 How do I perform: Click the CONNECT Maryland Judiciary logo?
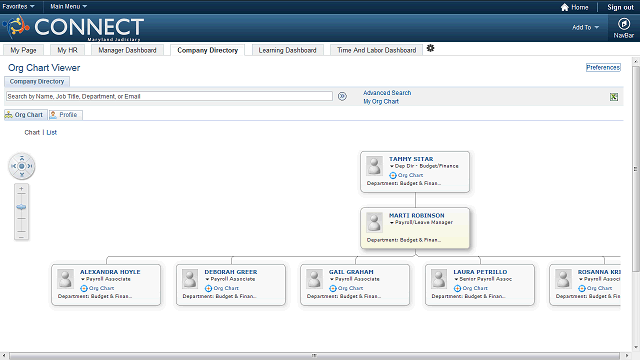tap(73, 28)
